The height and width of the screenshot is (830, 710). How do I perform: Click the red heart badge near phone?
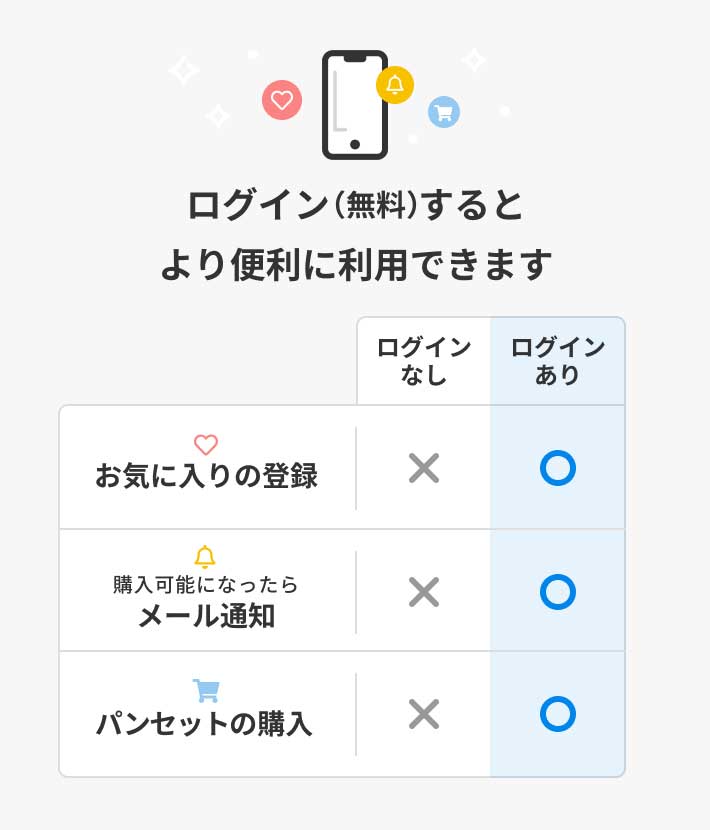(x=282, y=100)
